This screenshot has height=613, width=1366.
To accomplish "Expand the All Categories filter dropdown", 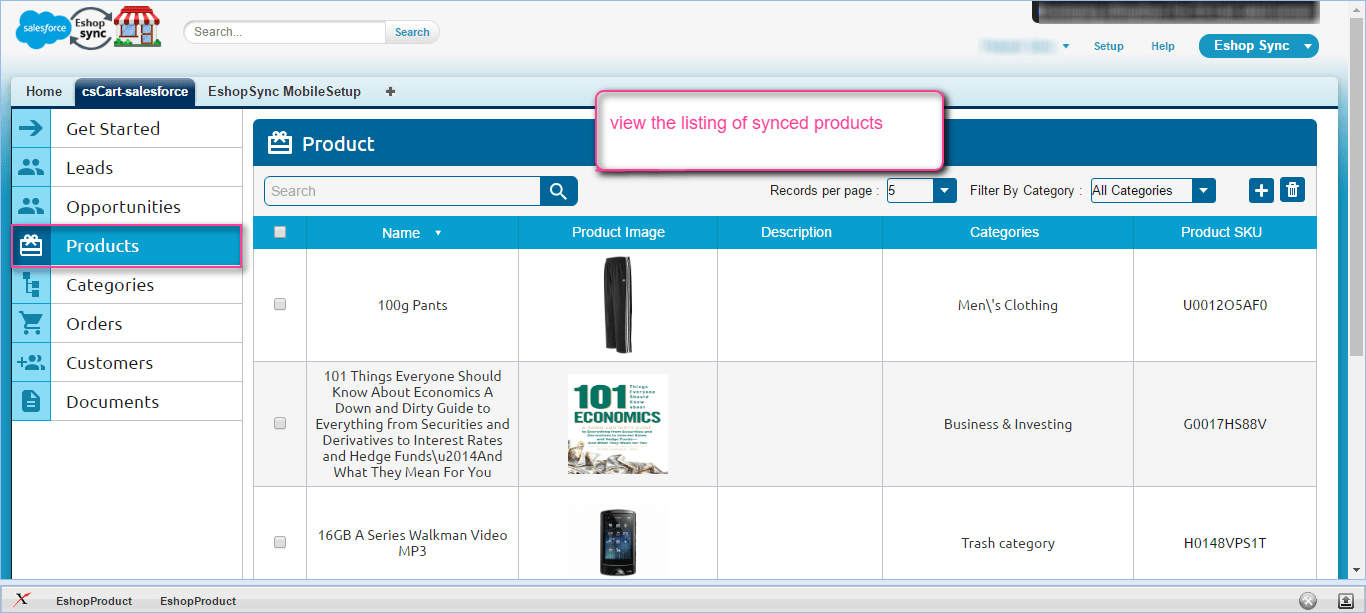I will click(1204, 190).
